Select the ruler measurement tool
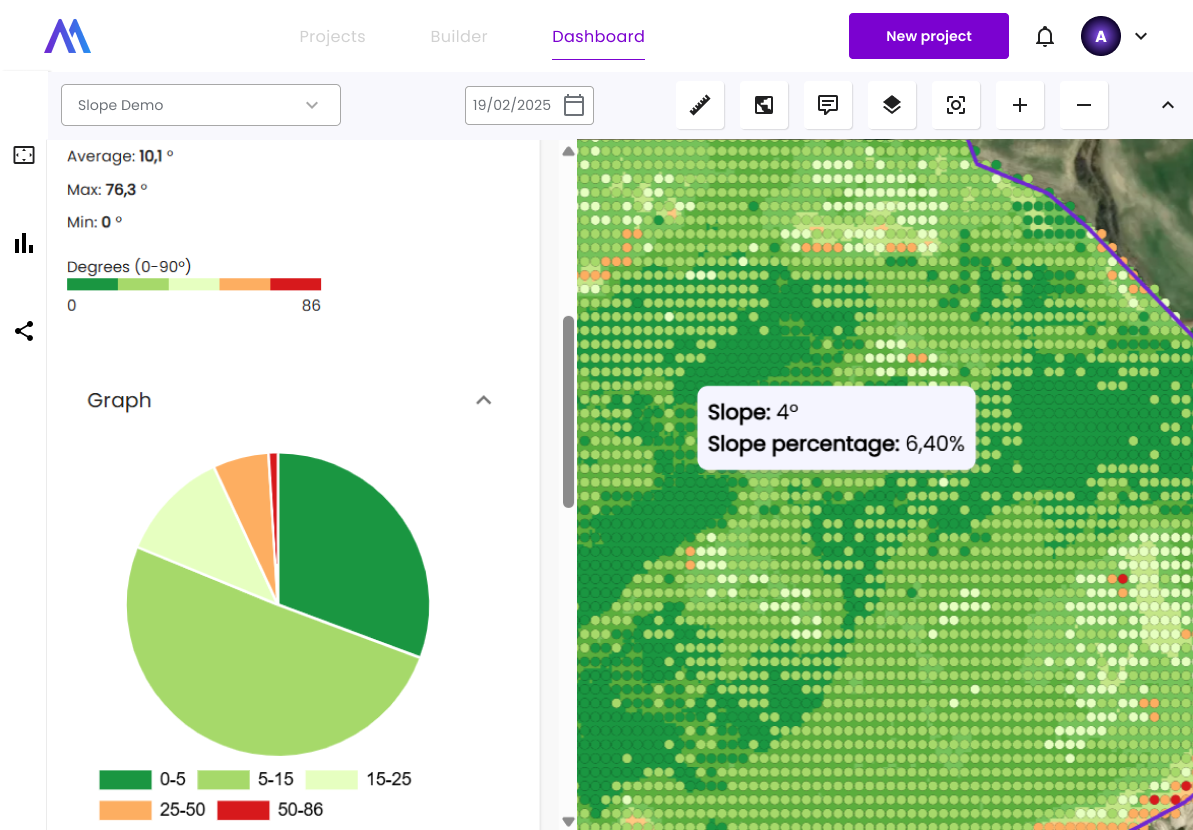The image size is (1193, 830). point(700,105)
